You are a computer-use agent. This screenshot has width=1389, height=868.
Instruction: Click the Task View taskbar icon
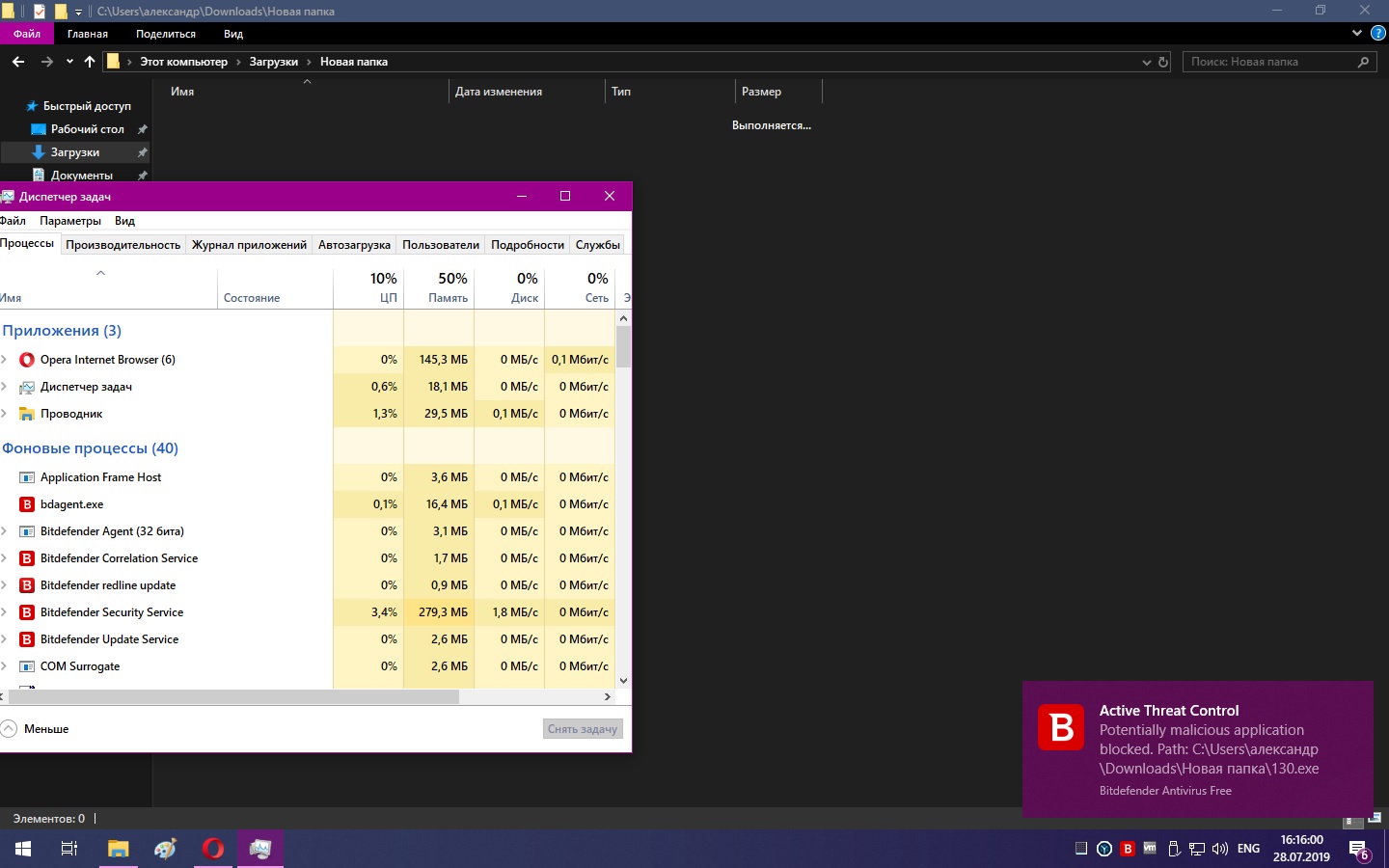[69, 849]
